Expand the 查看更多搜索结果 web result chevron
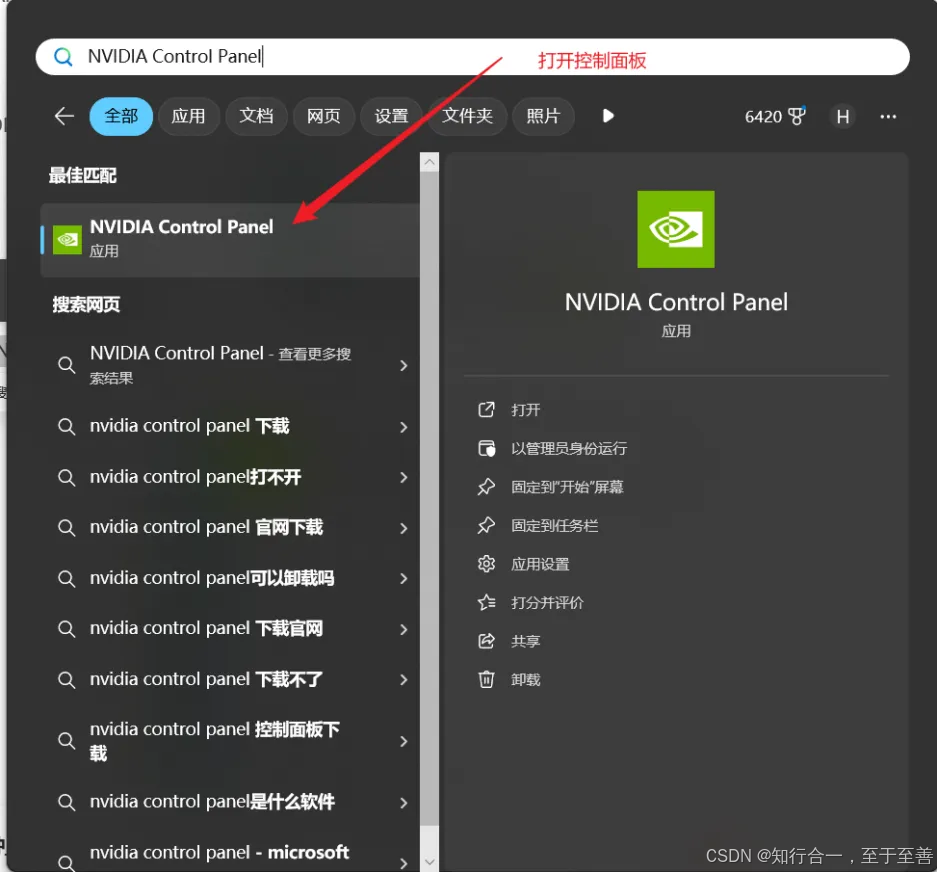 click(404, 365)
